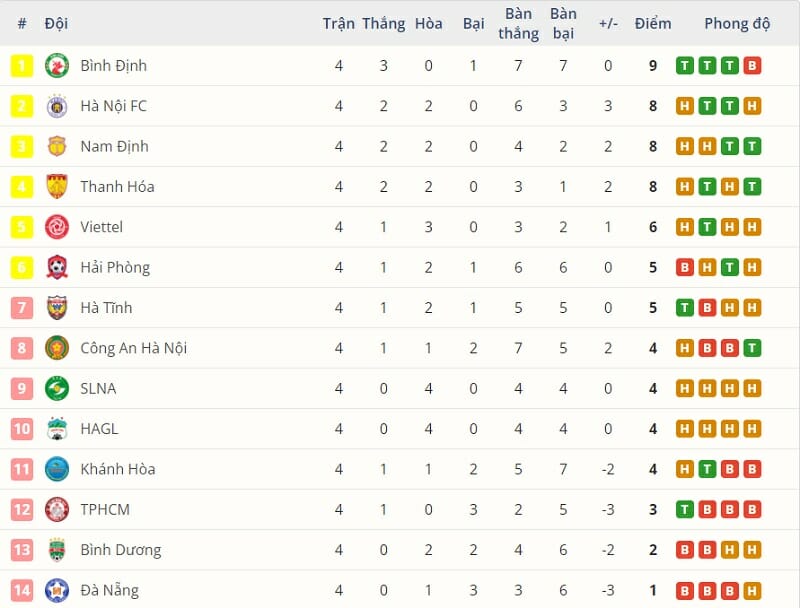Click the Khánh Hòa team name

click(117, 469)
